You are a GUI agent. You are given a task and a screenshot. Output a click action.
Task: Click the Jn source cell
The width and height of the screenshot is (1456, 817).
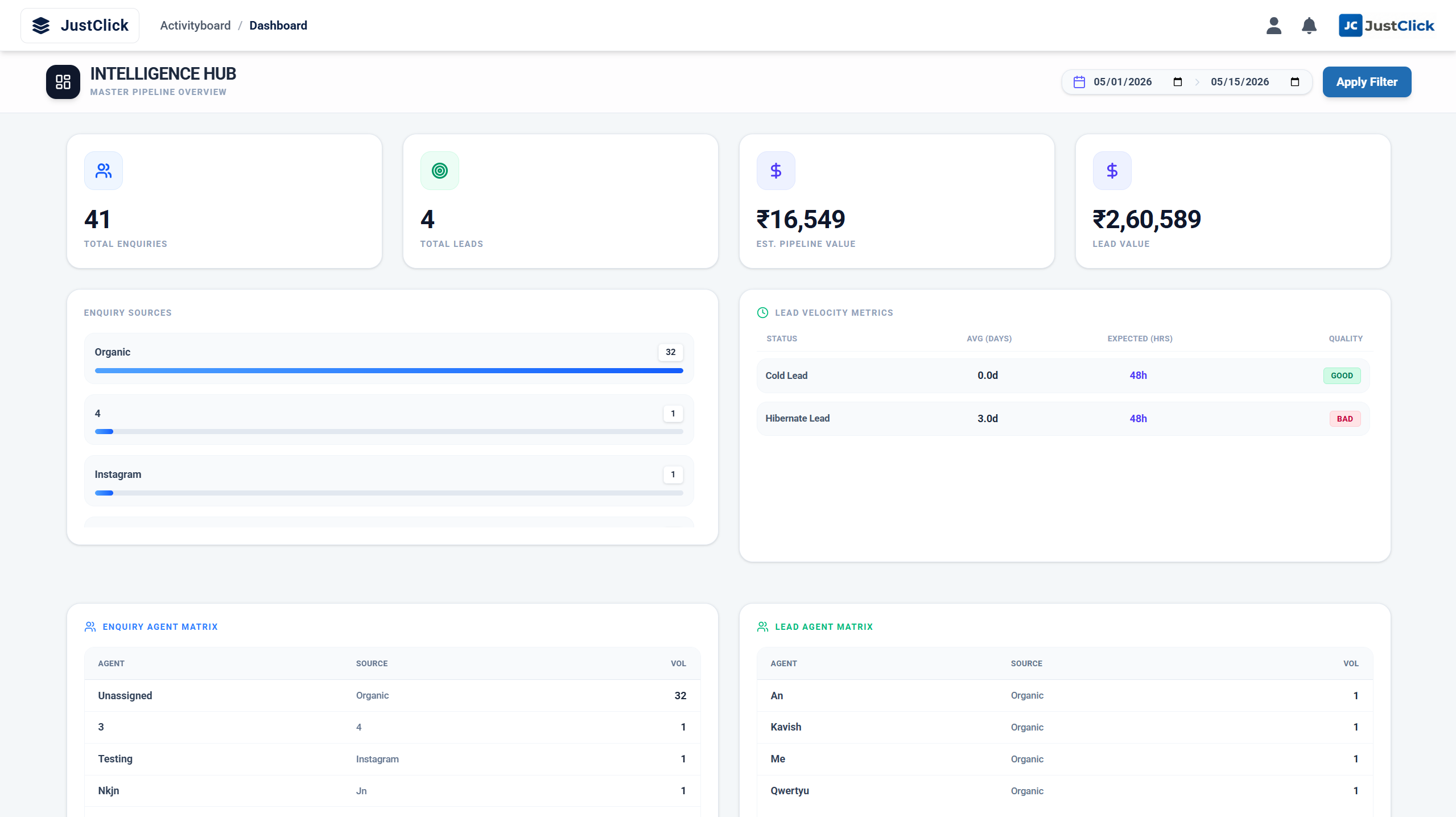(361, 791)
